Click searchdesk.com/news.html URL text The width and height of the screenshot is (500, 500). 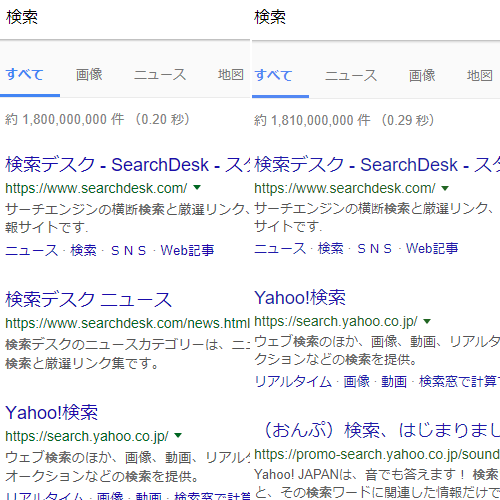click(127, 323)
